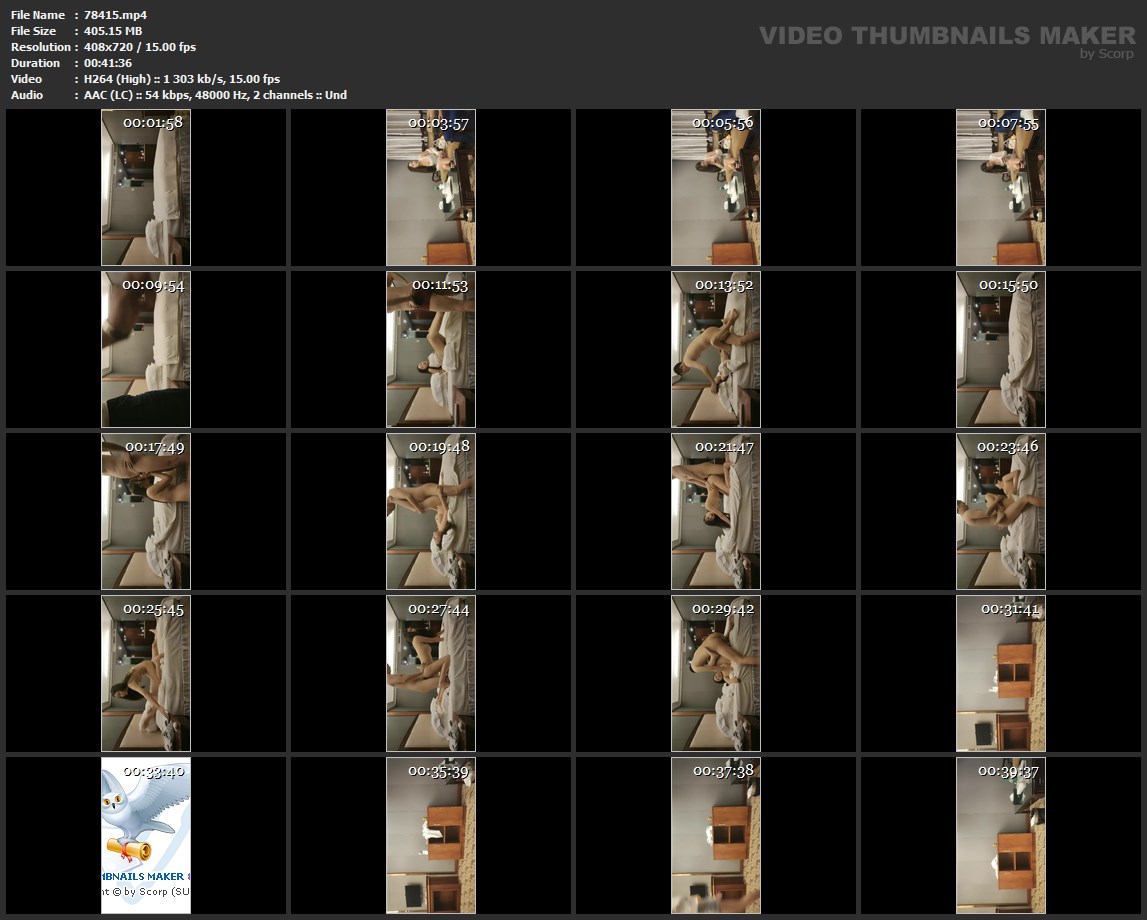Image resolution: width=1147 pixels, height=920 pixels.
Task: Click the VIDEO THUMBNAILS MAKER watermark title
Action: pyautogui.click(x=946, y=35)
